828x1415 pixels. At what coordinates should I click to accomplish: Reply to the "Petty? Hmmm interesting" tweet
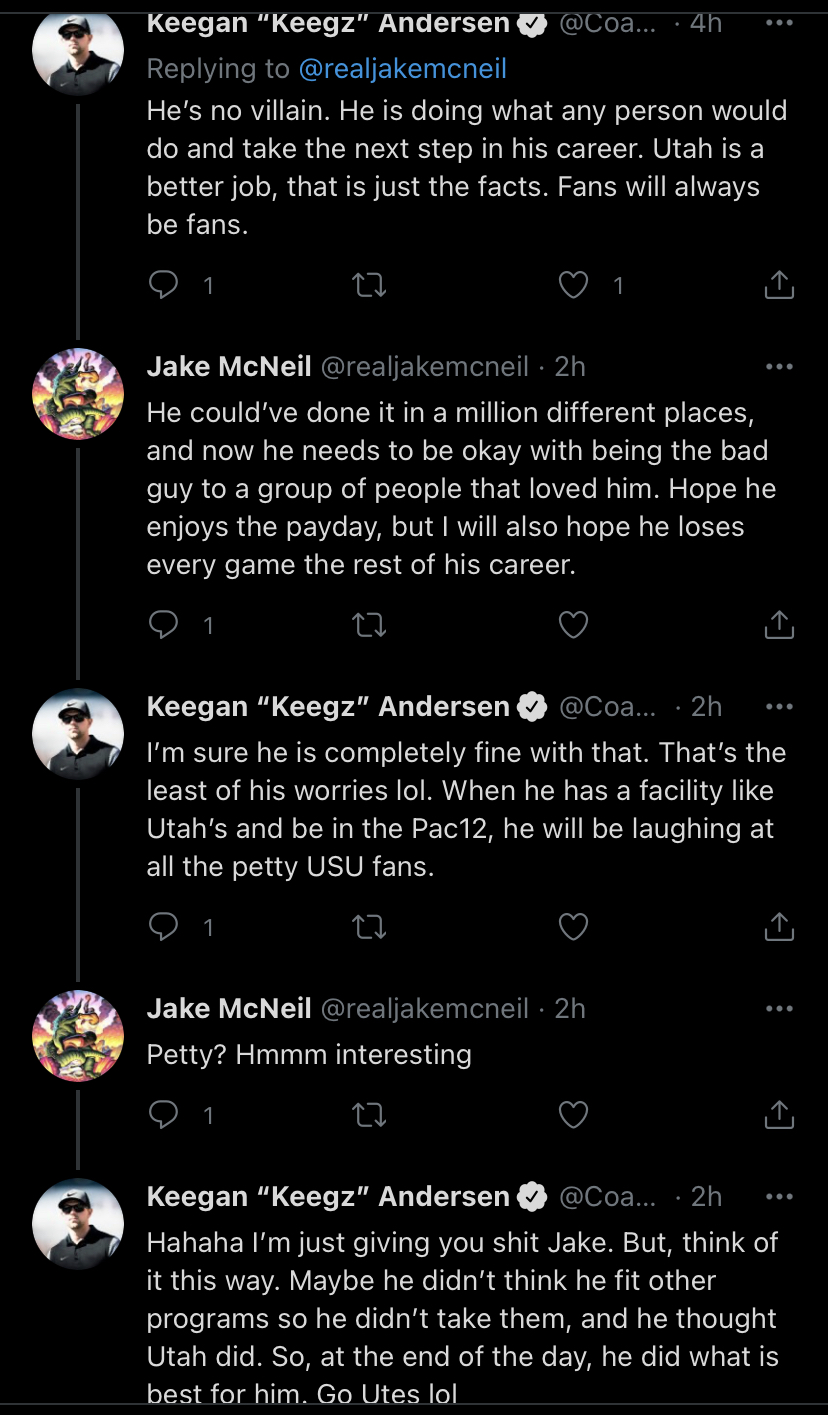point(163,1114)
